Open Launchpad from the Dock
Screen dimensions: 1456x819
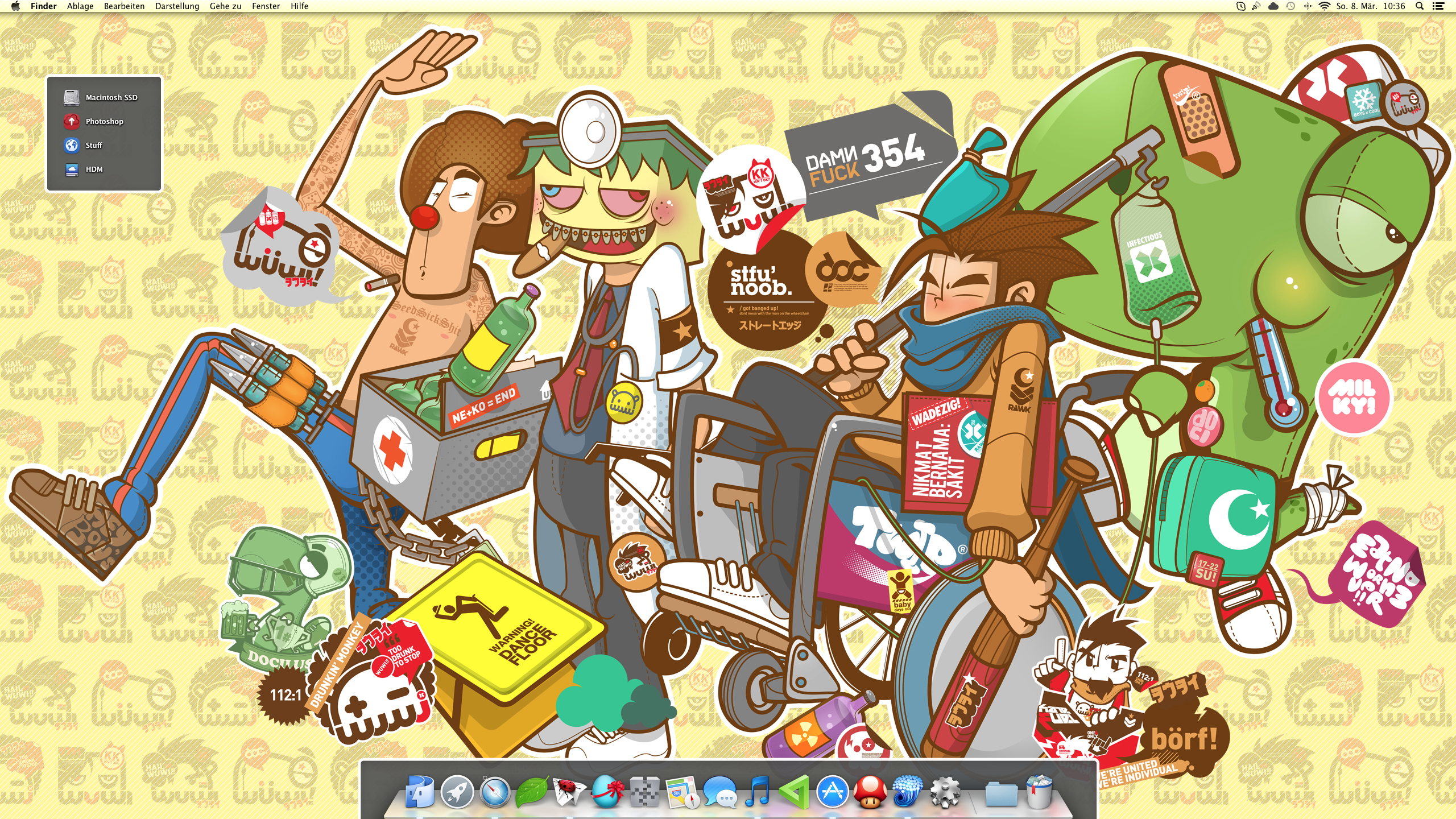click(x=457, y=791)
